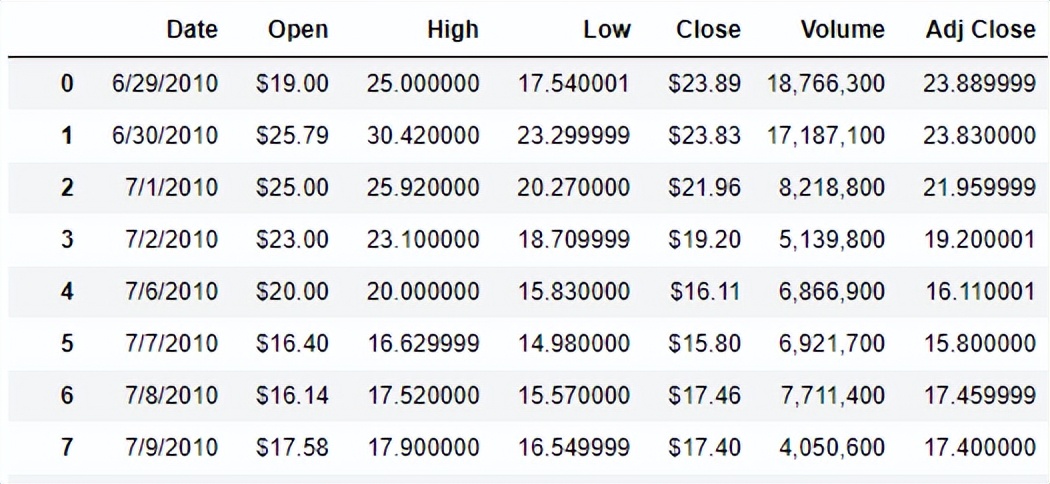Select the Low column header
This screenshot has height=484, width=1050.
pos(607,29)
